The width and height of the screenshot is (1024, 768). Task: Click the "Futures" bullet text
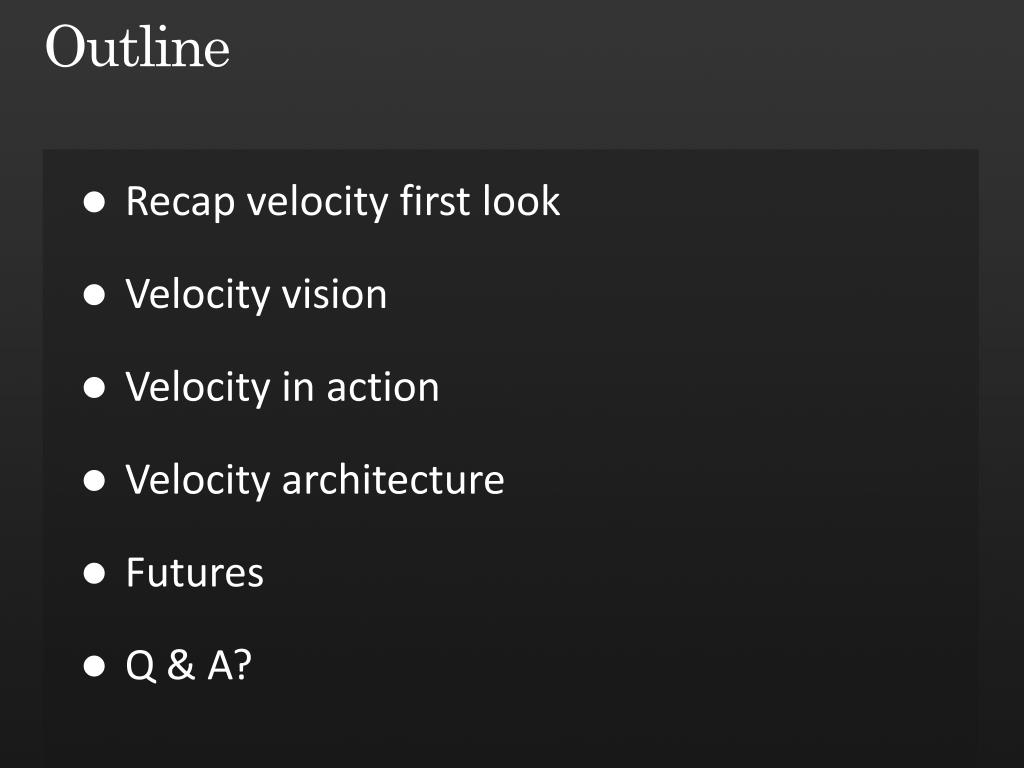pos(195,573)
